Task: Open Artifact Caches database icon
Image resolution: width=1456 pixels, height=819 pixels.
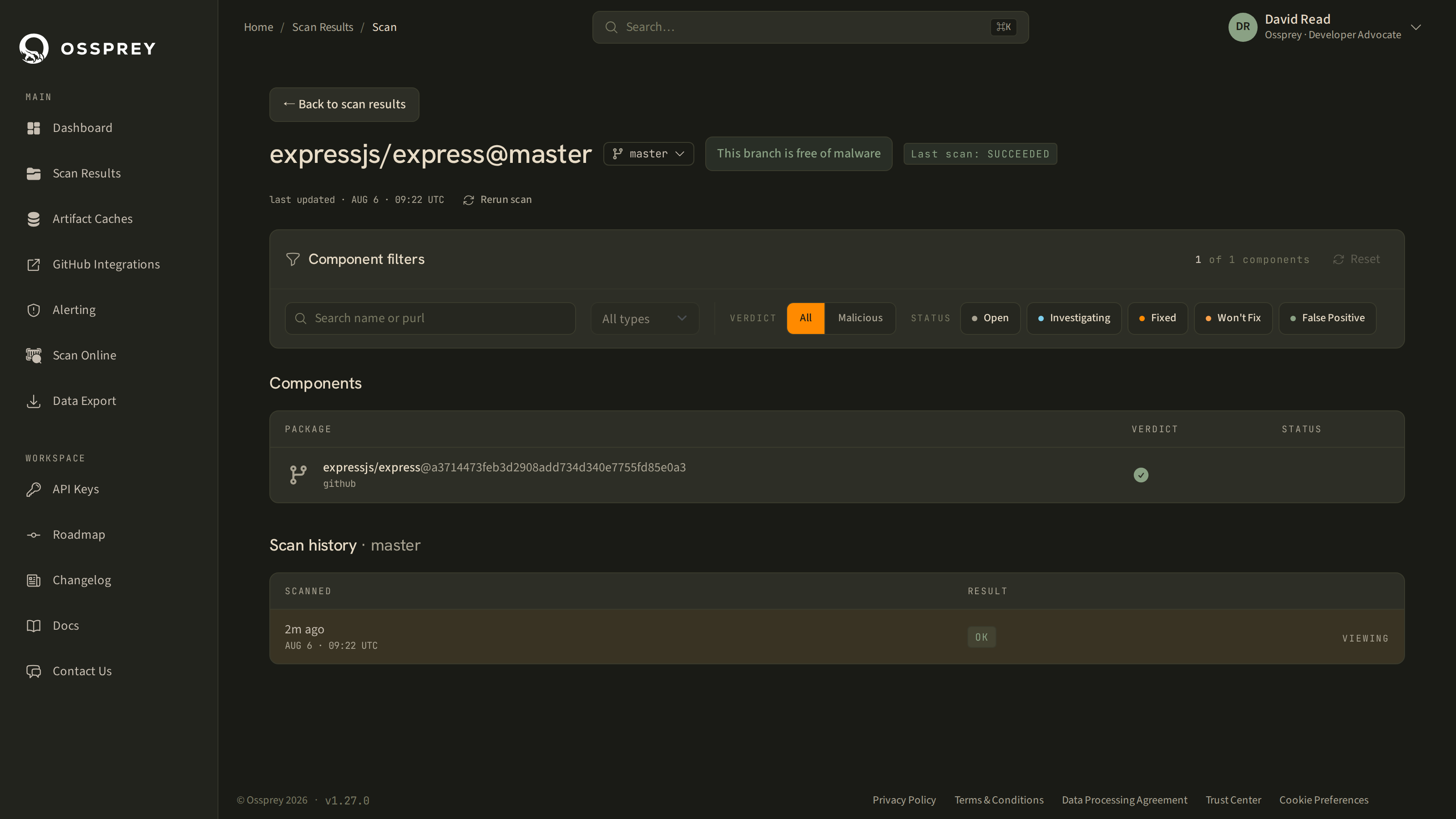Action: [x=33, y=219]
